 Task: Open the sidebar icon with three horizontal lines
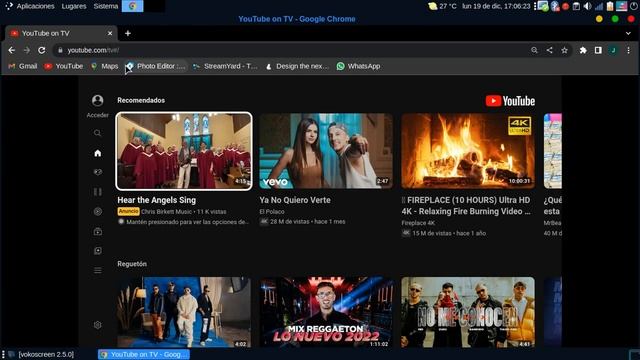[x=98, y=270]
